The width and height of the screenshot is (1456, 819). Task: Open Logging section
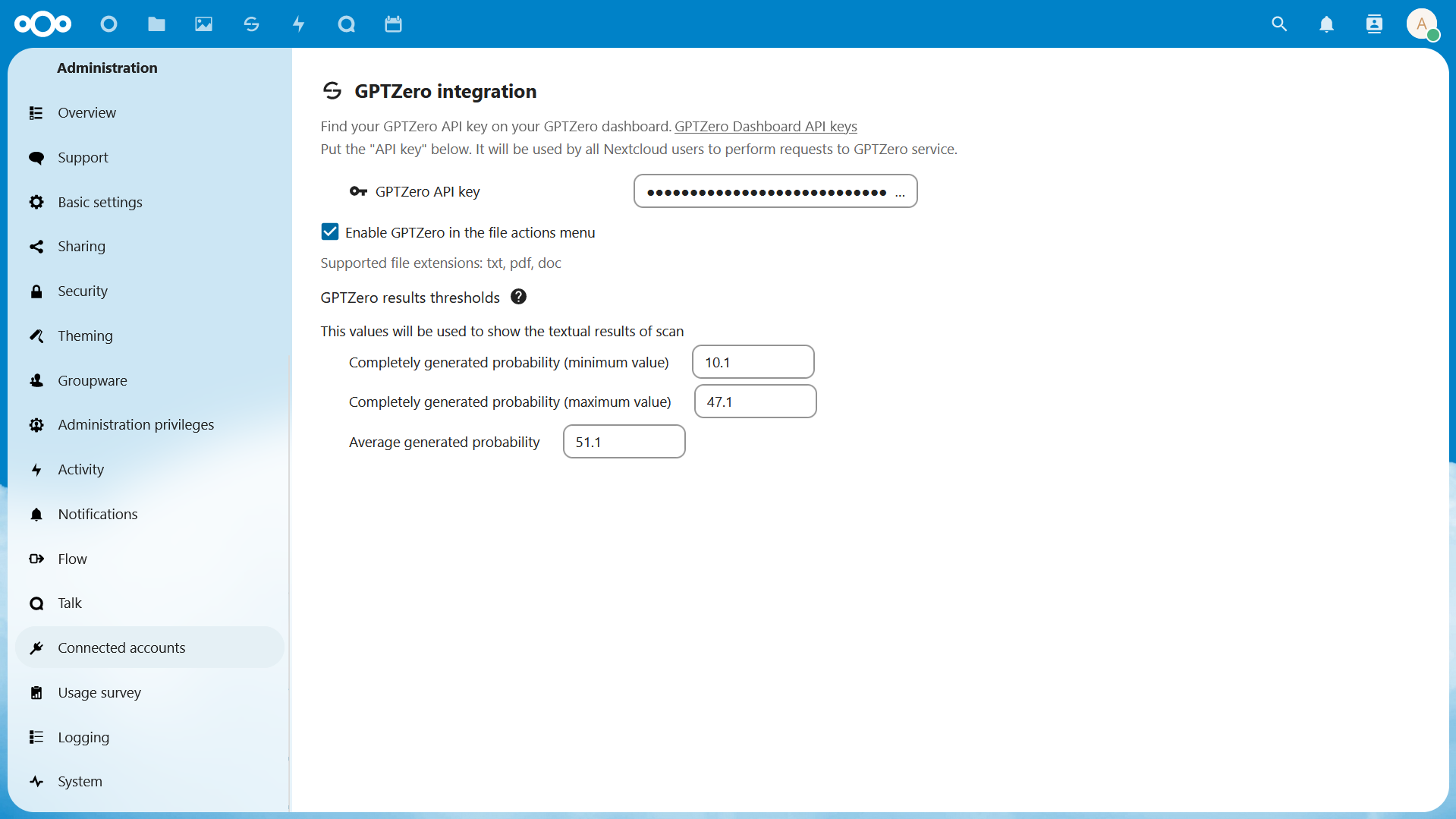(149, 737)
